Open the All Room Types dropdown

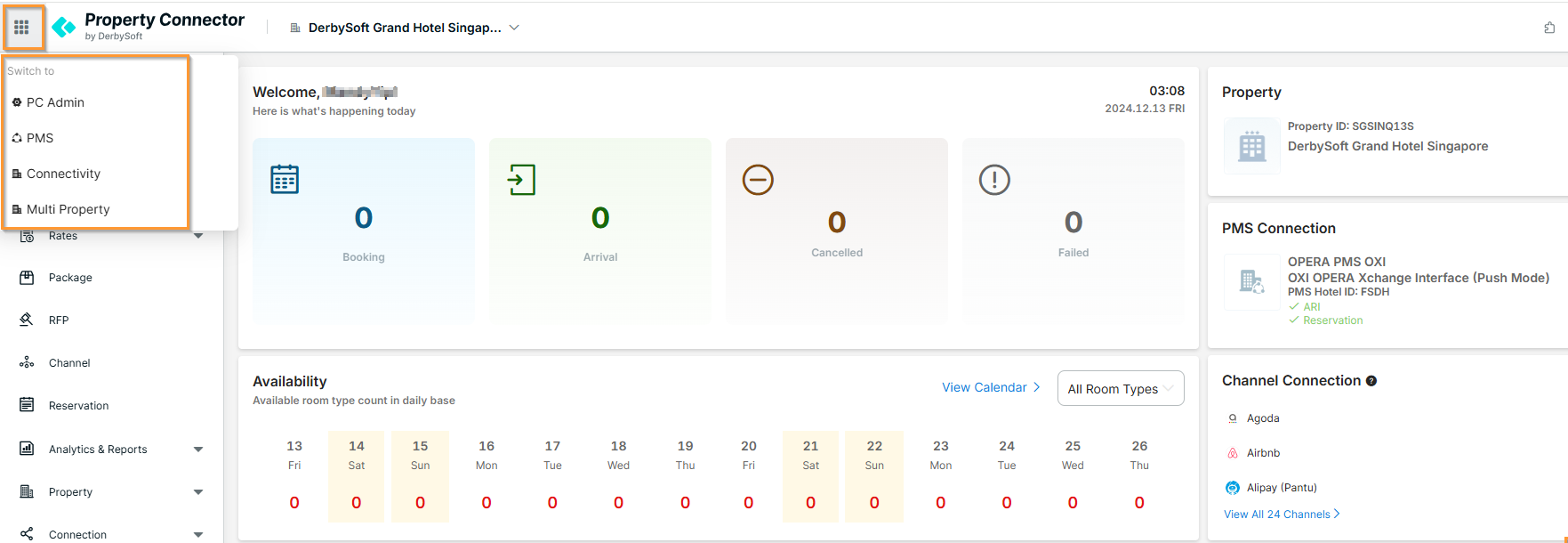(x=1121, y=388)
